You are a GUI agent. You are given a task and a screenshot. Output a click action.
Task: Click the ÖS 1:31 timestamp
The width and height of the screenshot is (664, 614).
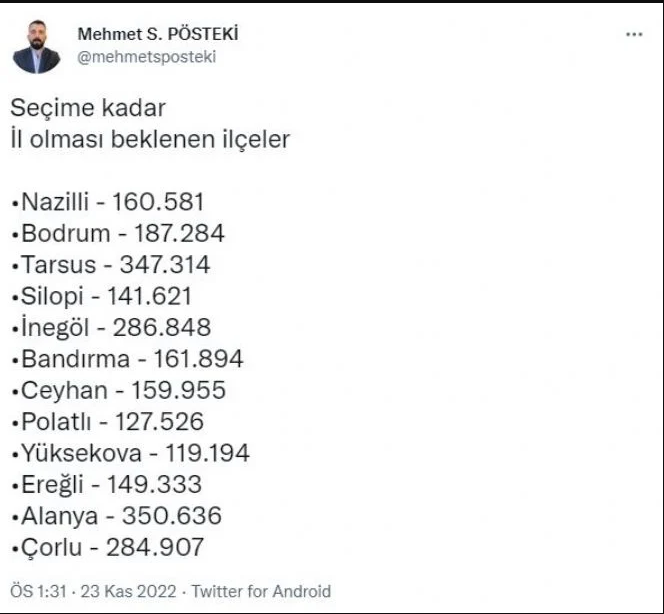click(38, 591)
